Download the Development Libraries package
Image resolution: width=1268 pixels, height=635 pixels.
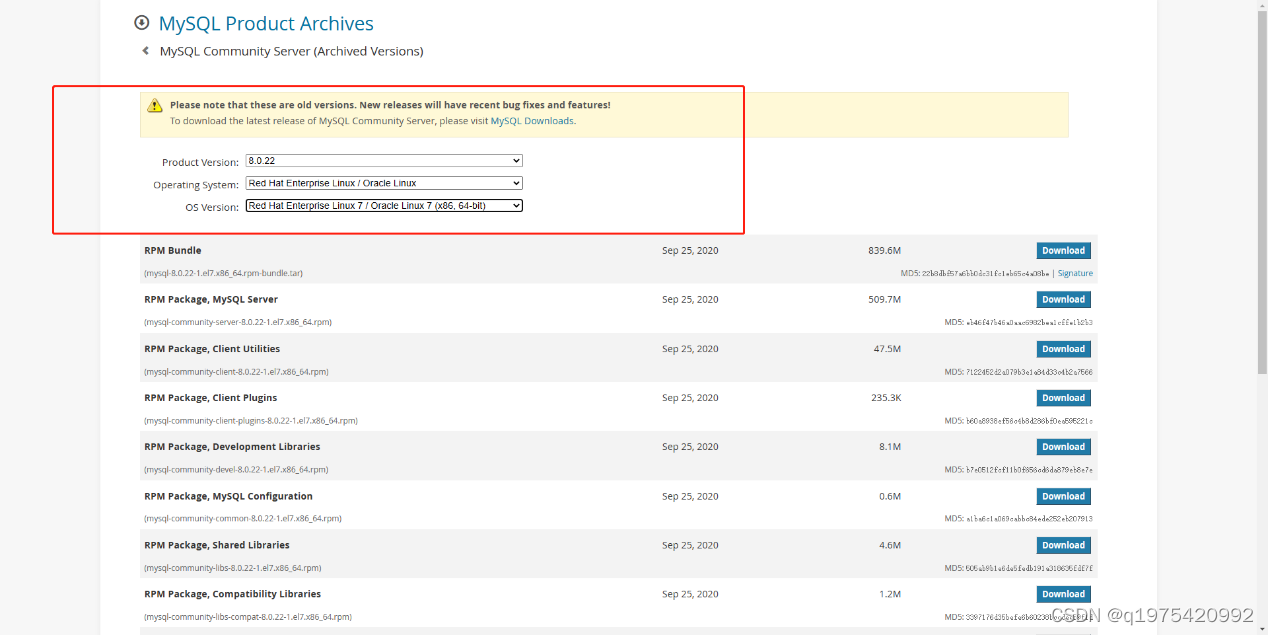[x=1063, y=447]
